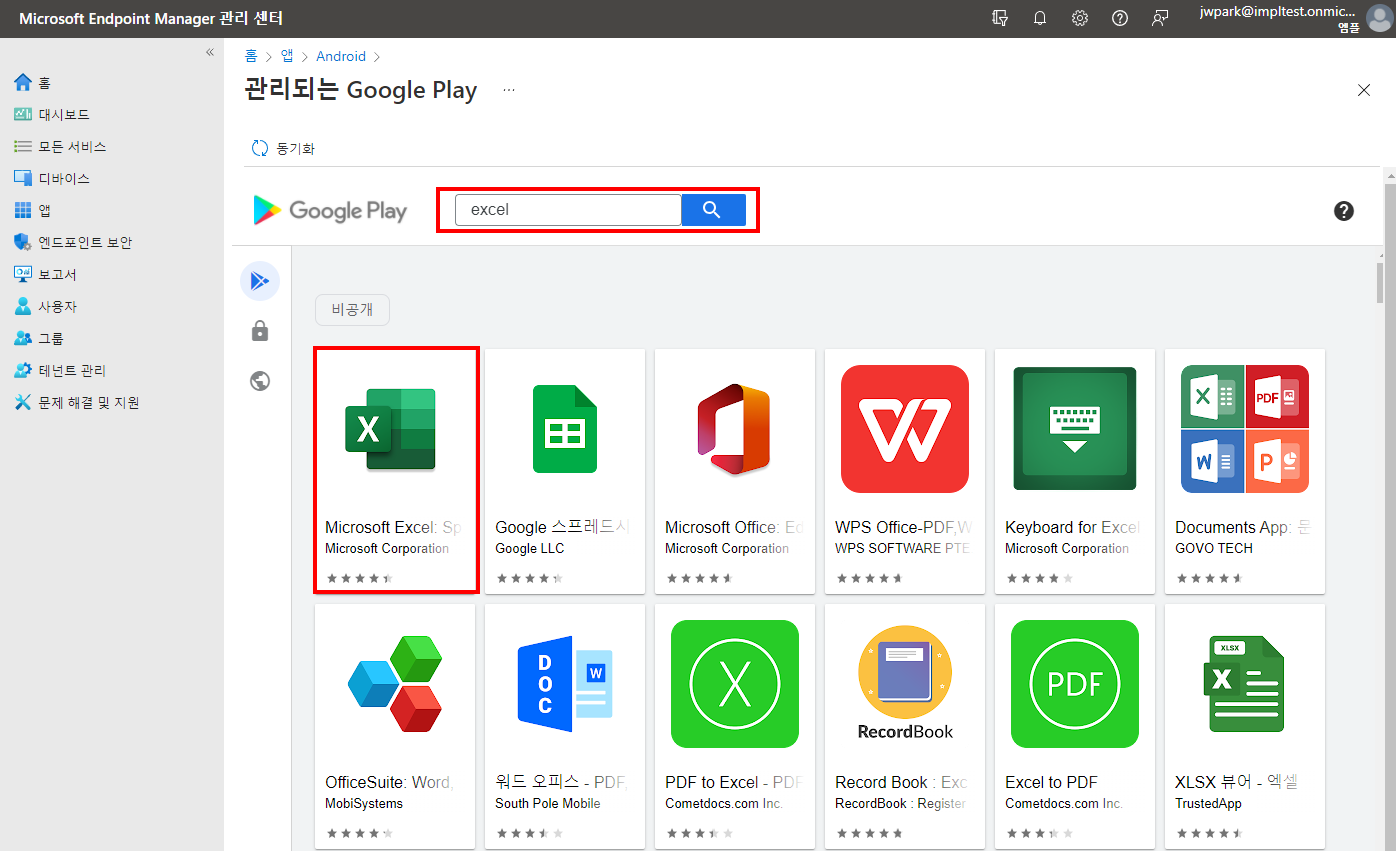1396x851 pixels.
Task: Collapse the left navigation menu
Action: (x=210, y=52)
